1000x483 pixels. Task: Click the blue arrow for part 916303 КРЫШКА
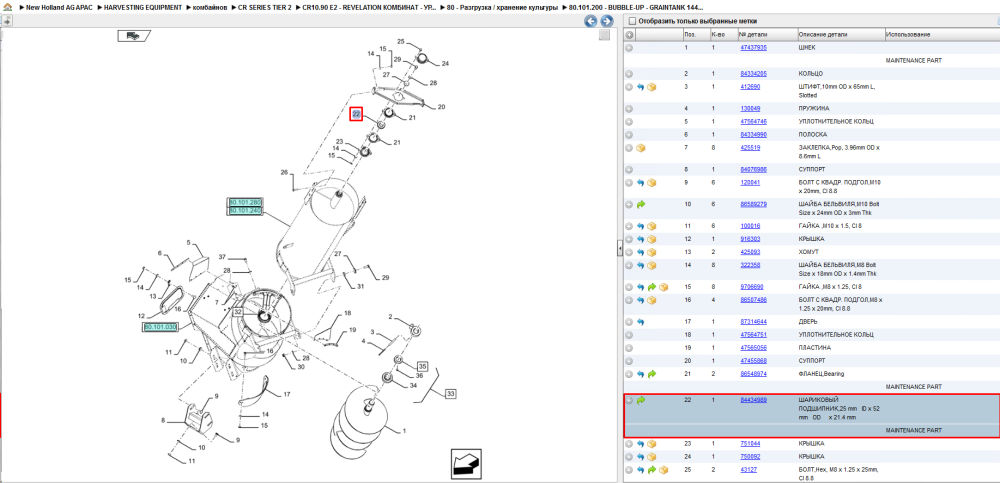[x=641, y=239]
